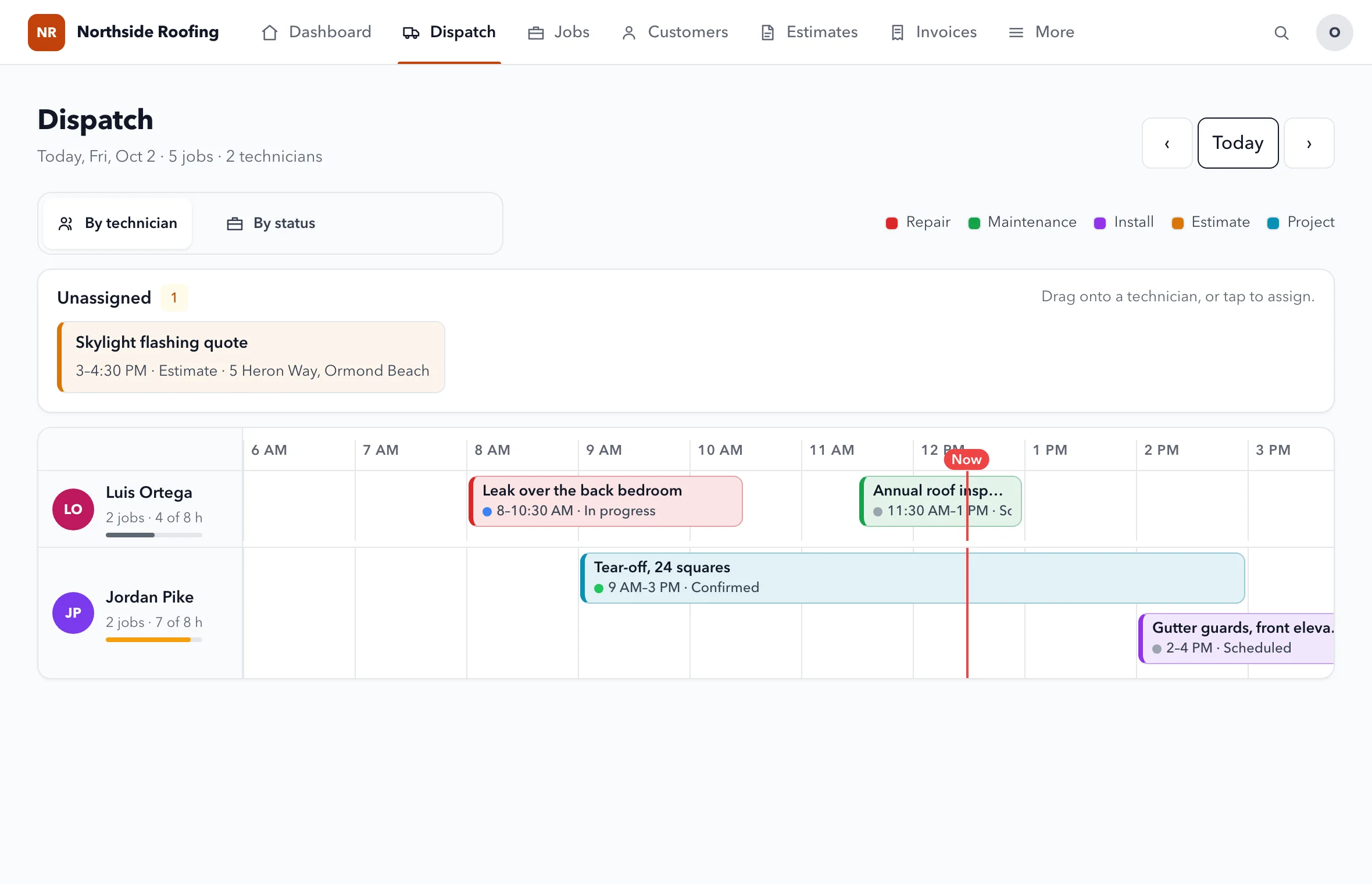Switch to By technician view
1372x884 pixels.
(x=117, y=223)
